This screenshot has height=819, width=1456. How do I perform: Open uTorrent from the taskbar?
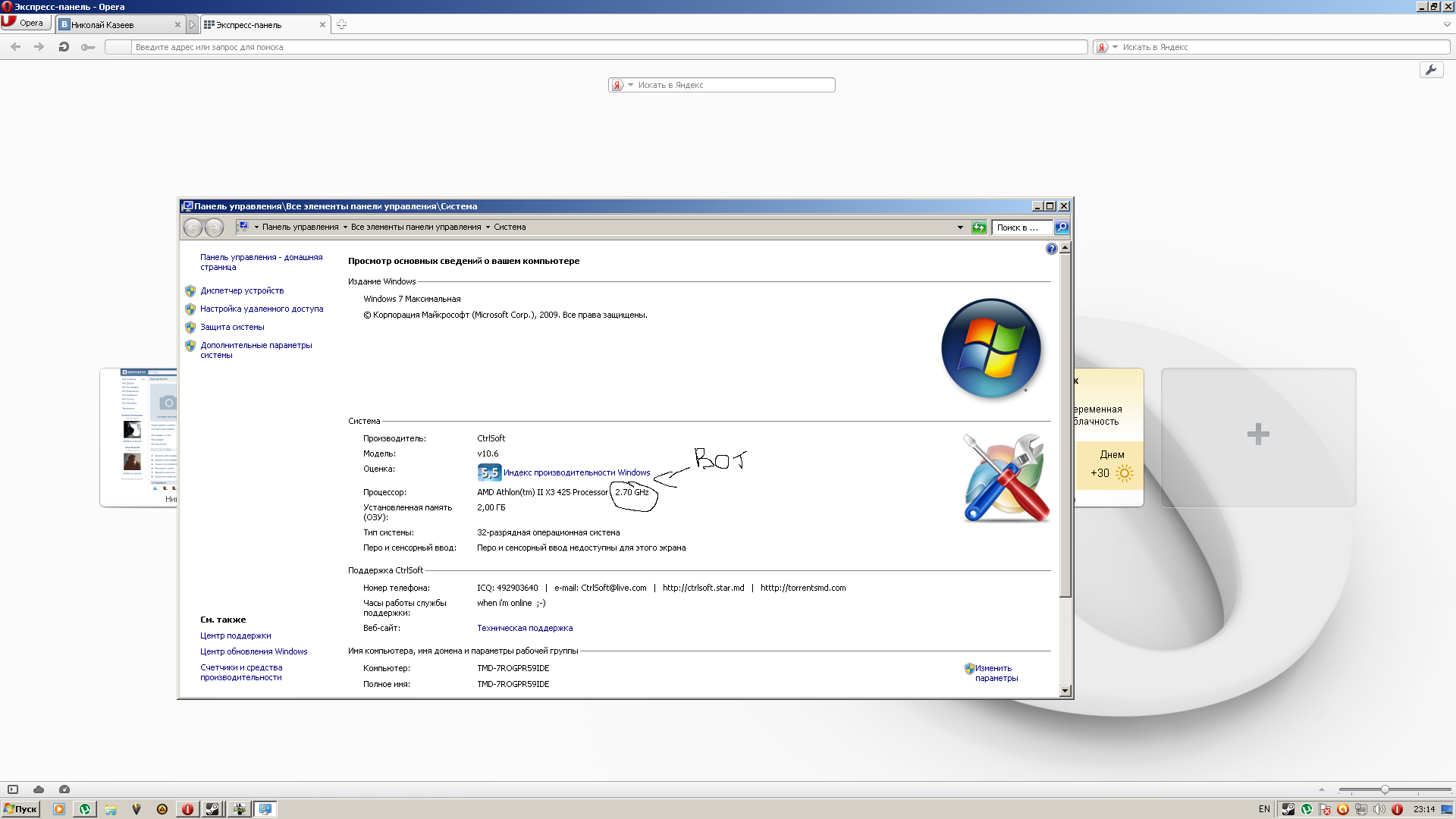tap(85, 809)
